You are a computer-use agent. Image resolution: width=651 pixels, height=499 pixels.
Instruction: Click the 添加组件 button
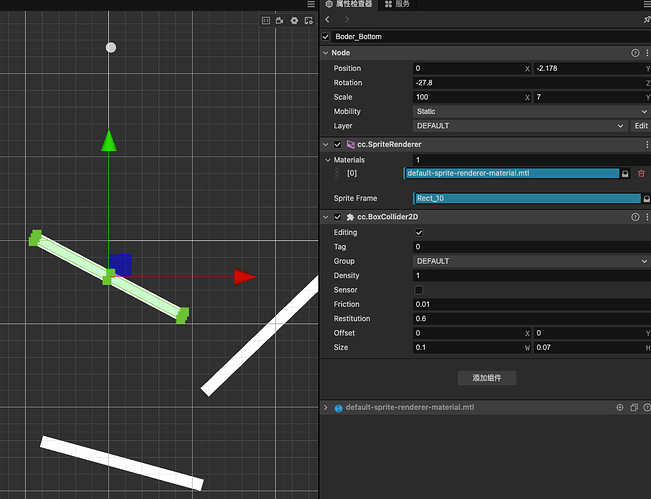click(487, 378)
